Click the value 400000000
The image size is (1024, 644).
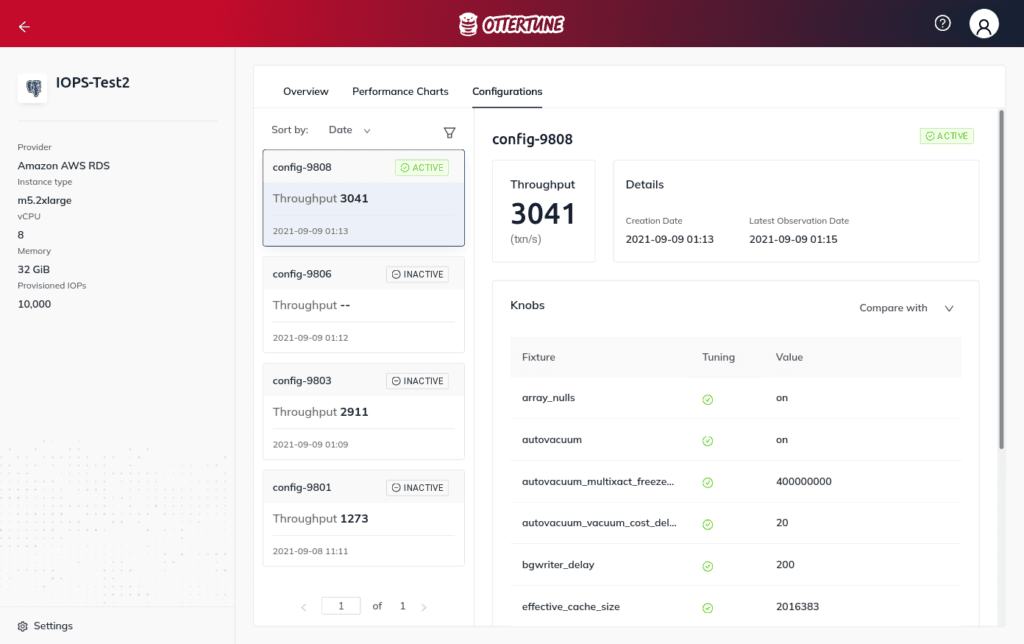click(x=803, y=481)
